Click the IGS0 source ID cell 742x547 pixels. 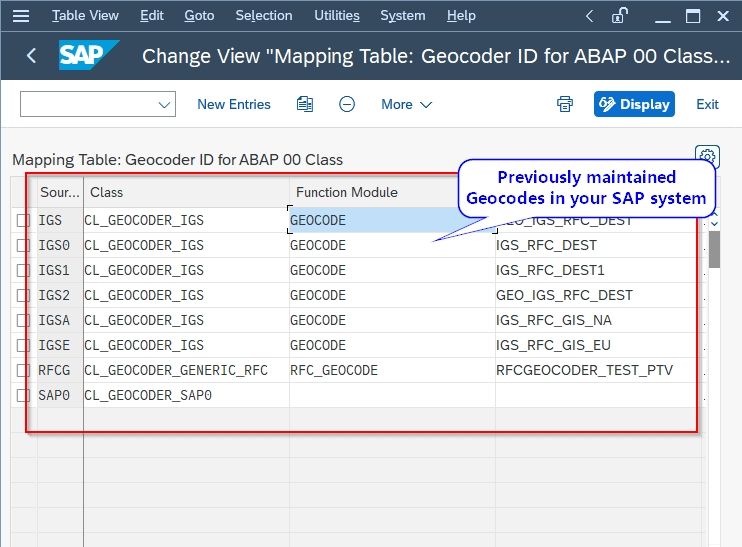pyautogui.click(x=60, y=246)
